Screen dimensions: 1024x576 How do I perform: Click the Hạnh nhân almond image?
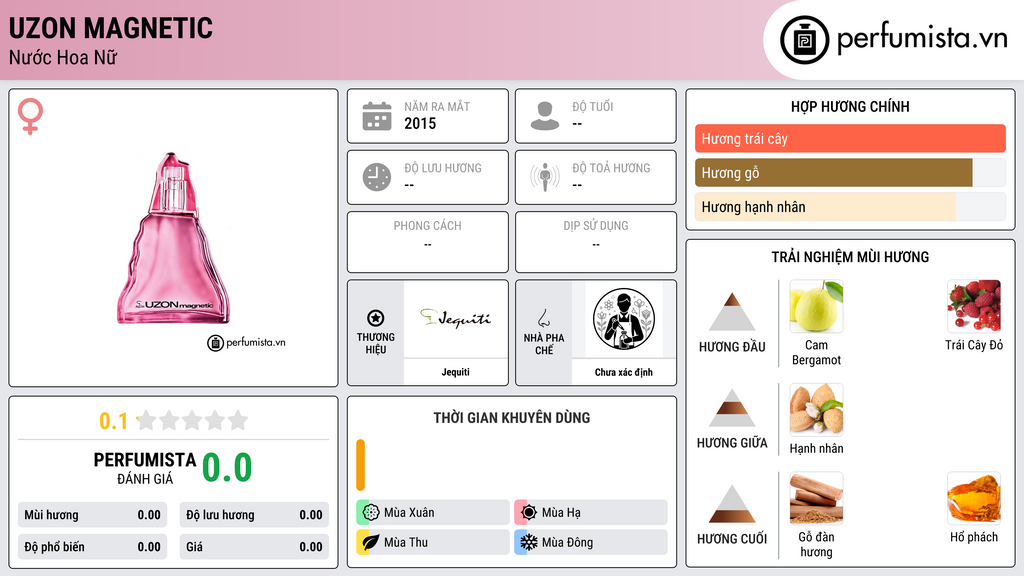tap(816, 409)
